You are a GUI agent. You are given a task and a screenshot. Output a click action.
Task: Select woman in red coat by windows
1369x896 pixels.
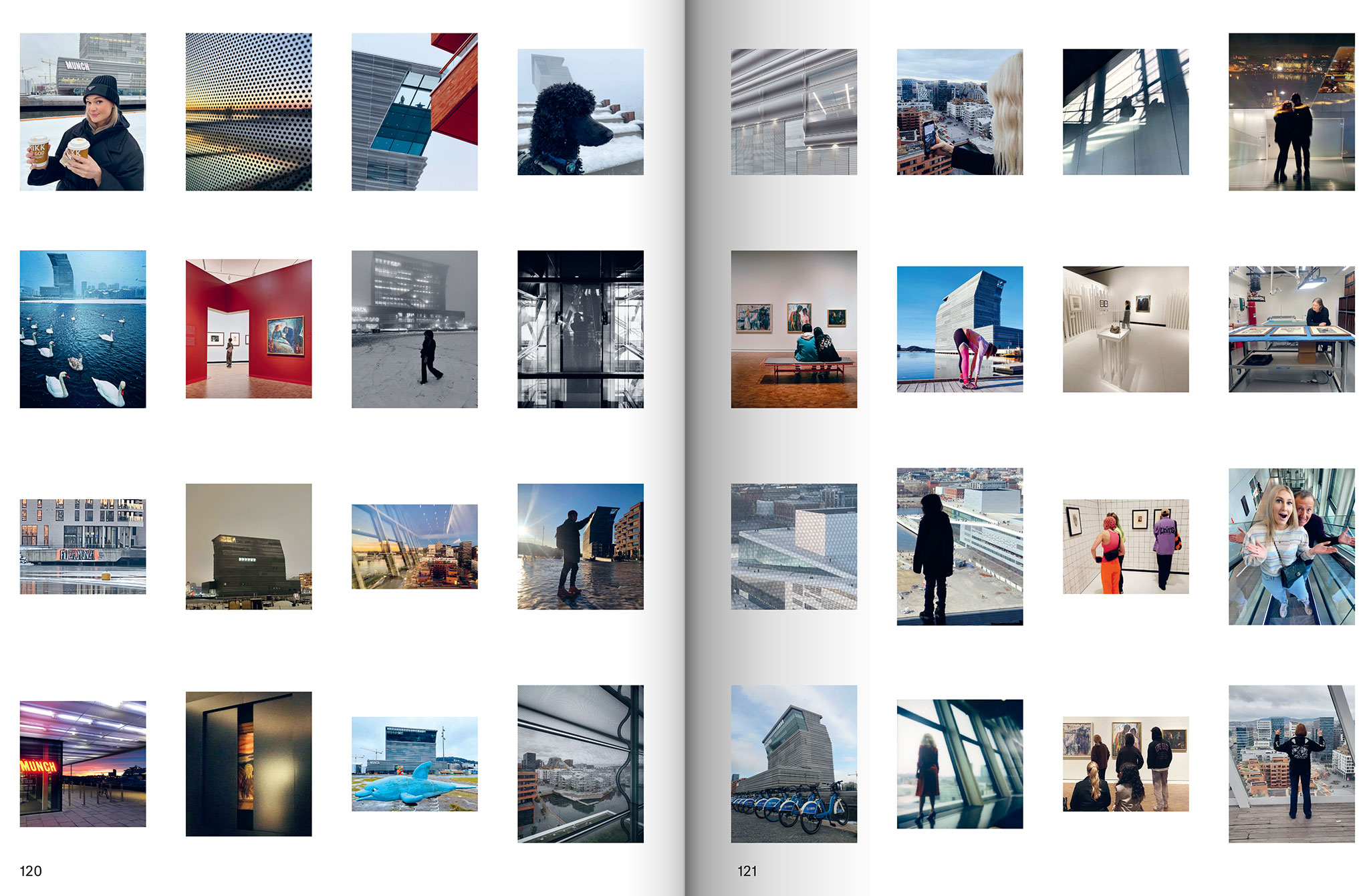point(960,764)
